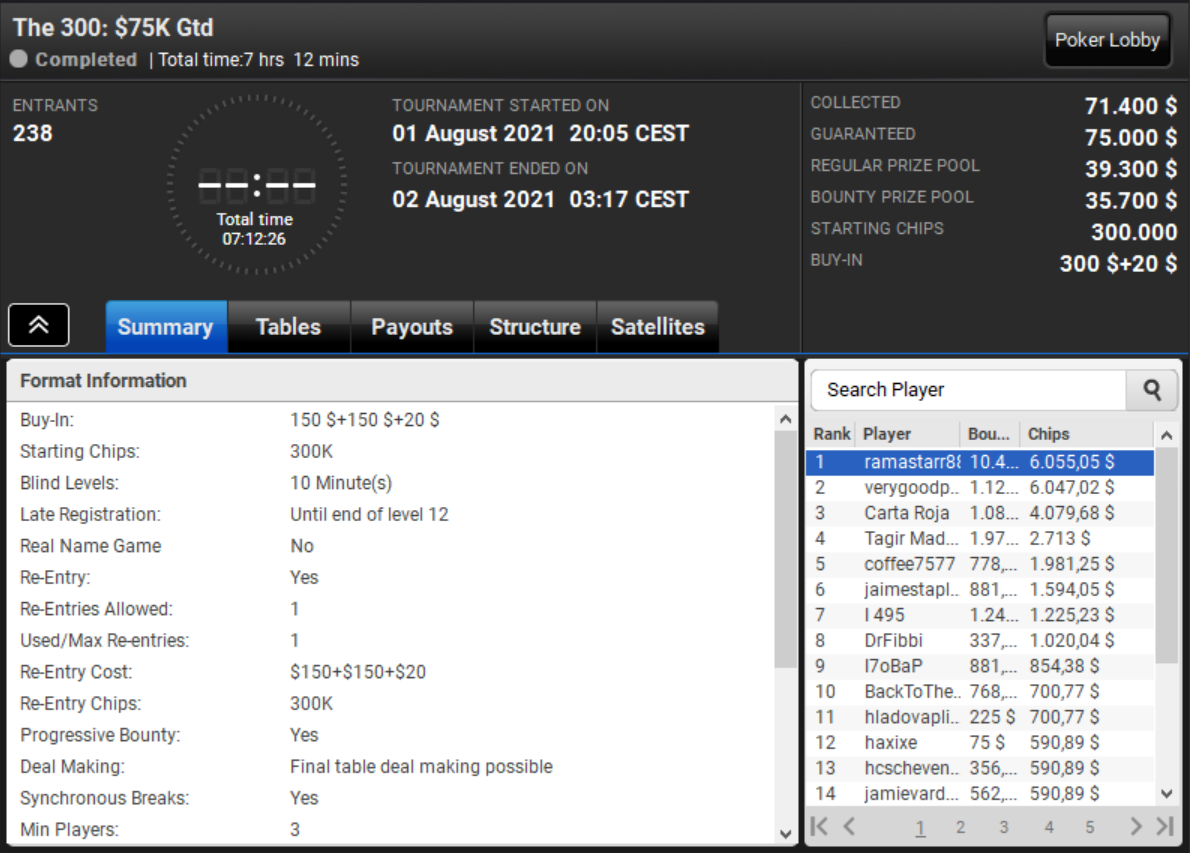
Task: Switch to the Payouts tab
Action: coord(411,327)
